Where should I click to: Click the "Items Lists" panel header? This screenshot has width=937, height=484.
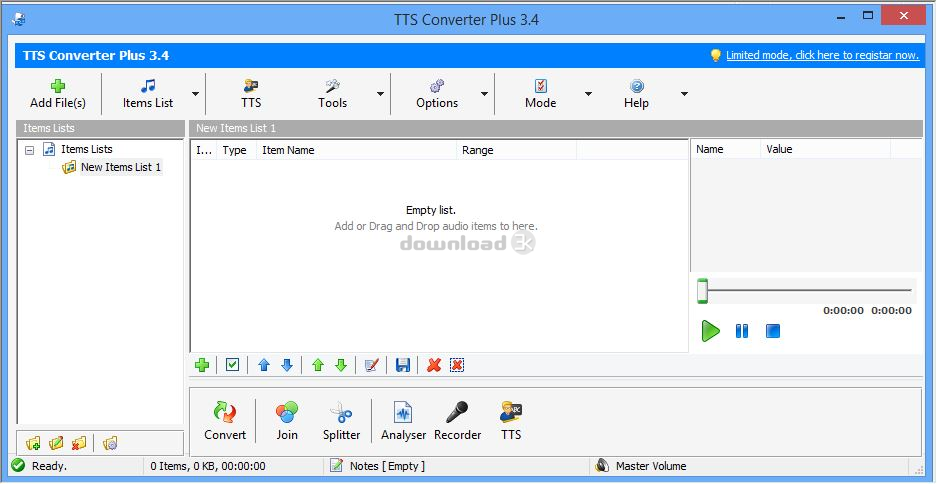[100, 128]
